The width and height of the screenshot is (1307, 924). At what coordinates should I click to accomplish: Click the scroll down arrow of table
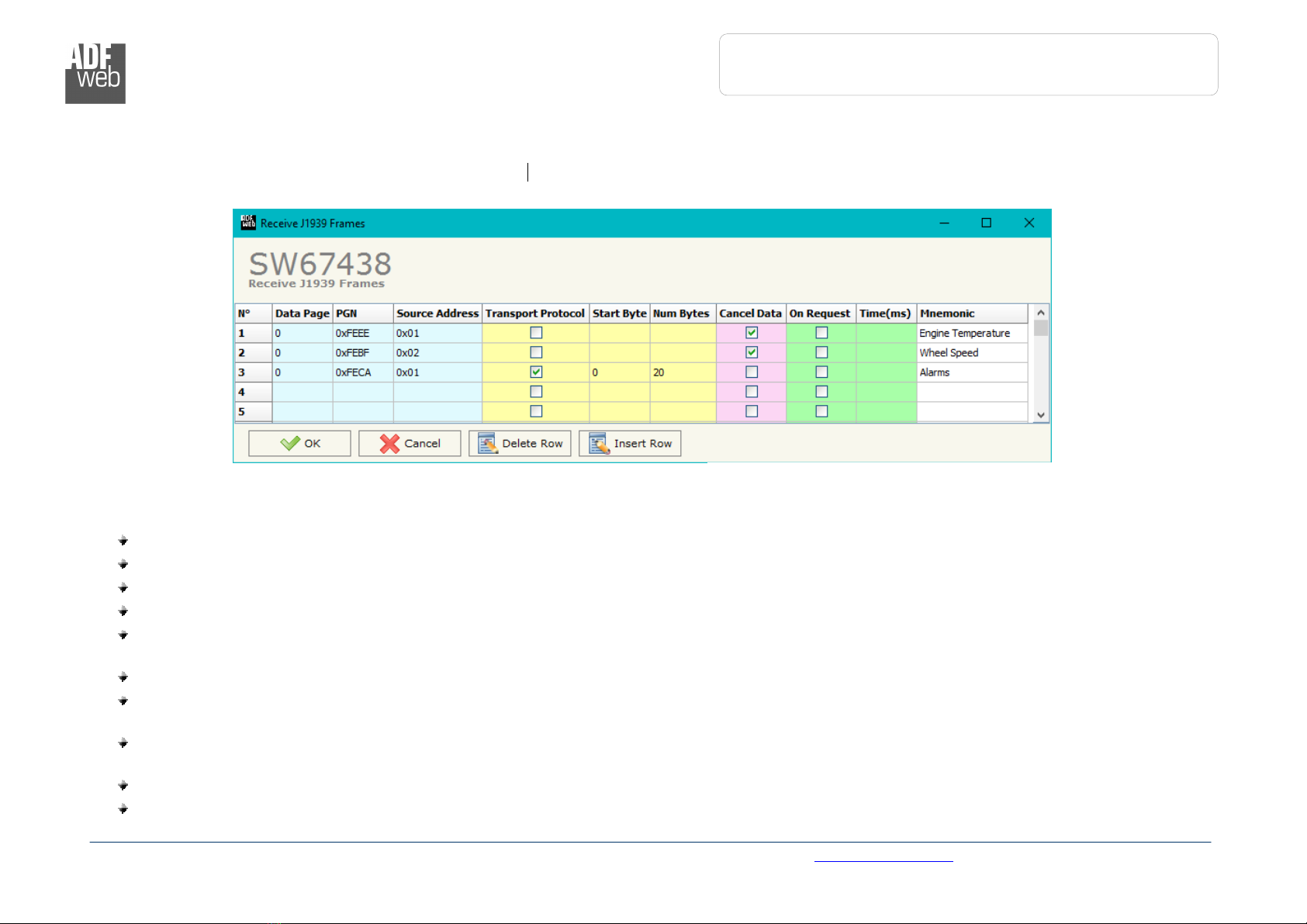point(1041,415)
